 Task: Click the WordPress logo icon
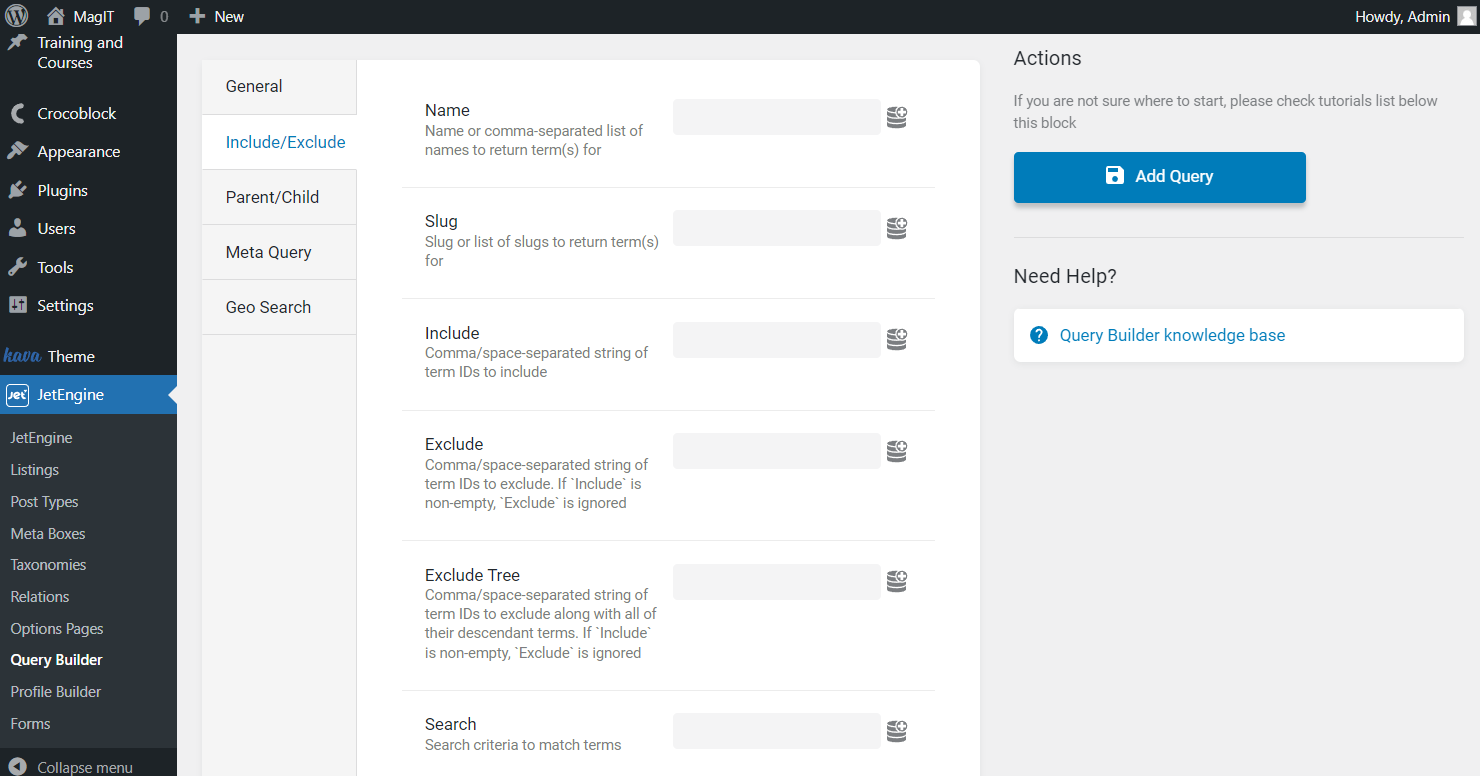17,16
